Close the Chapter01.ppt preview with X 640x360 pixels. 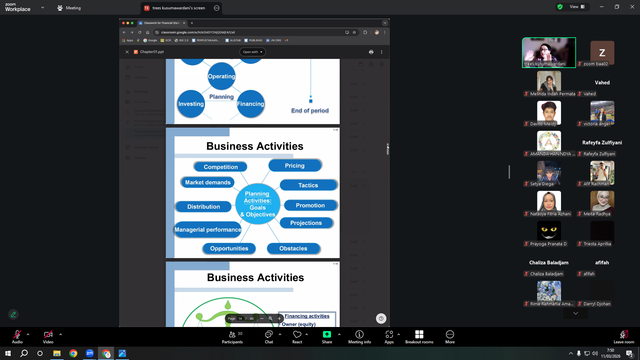127,52
